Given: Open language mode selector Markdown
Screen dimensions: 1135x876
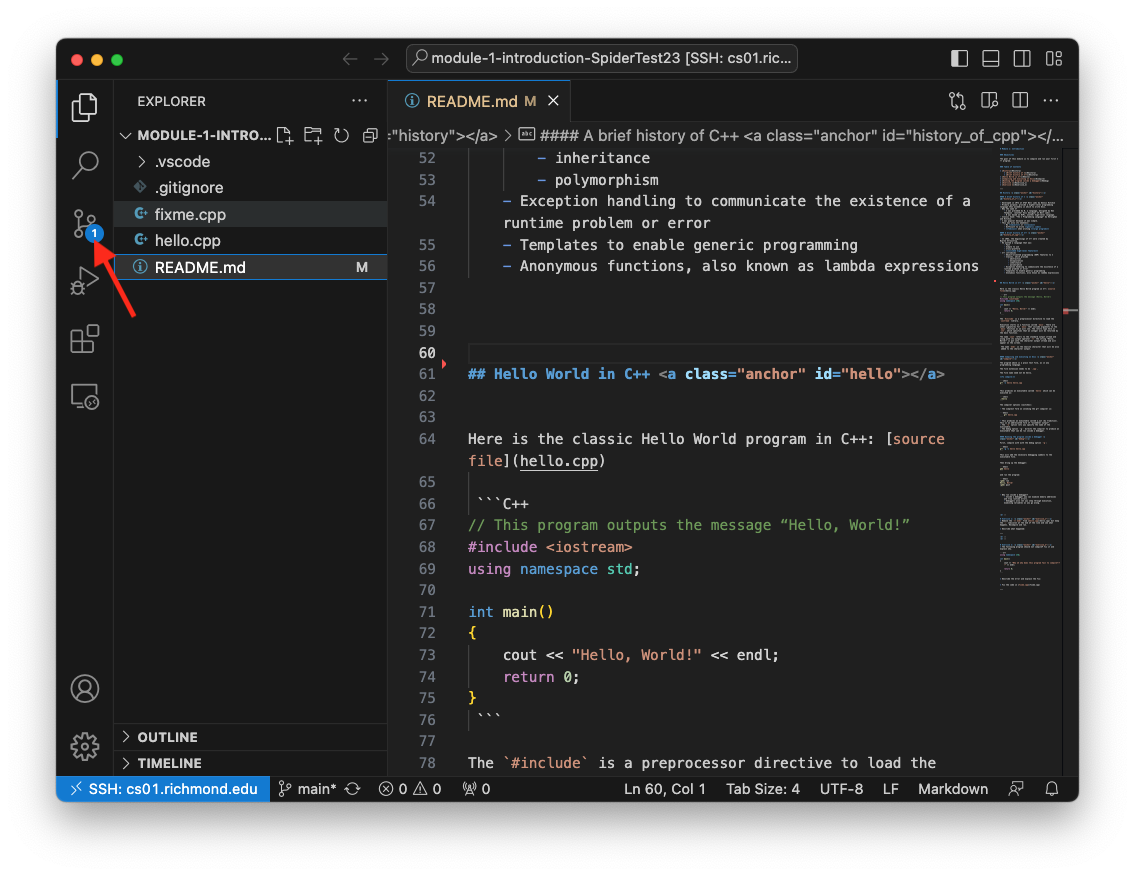Looking at the screenshot, I should pos(953,789).
